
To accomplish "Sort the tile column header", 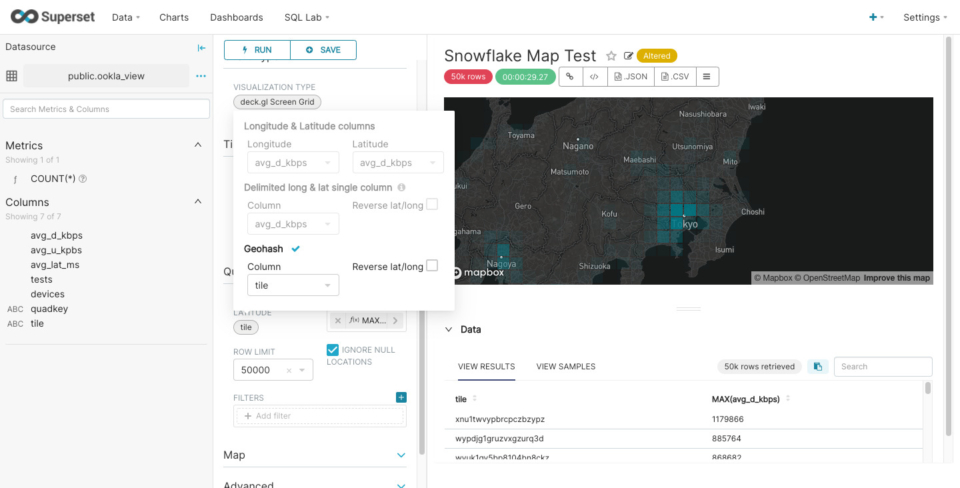I will pyautogui.click(x=474, y=399).
